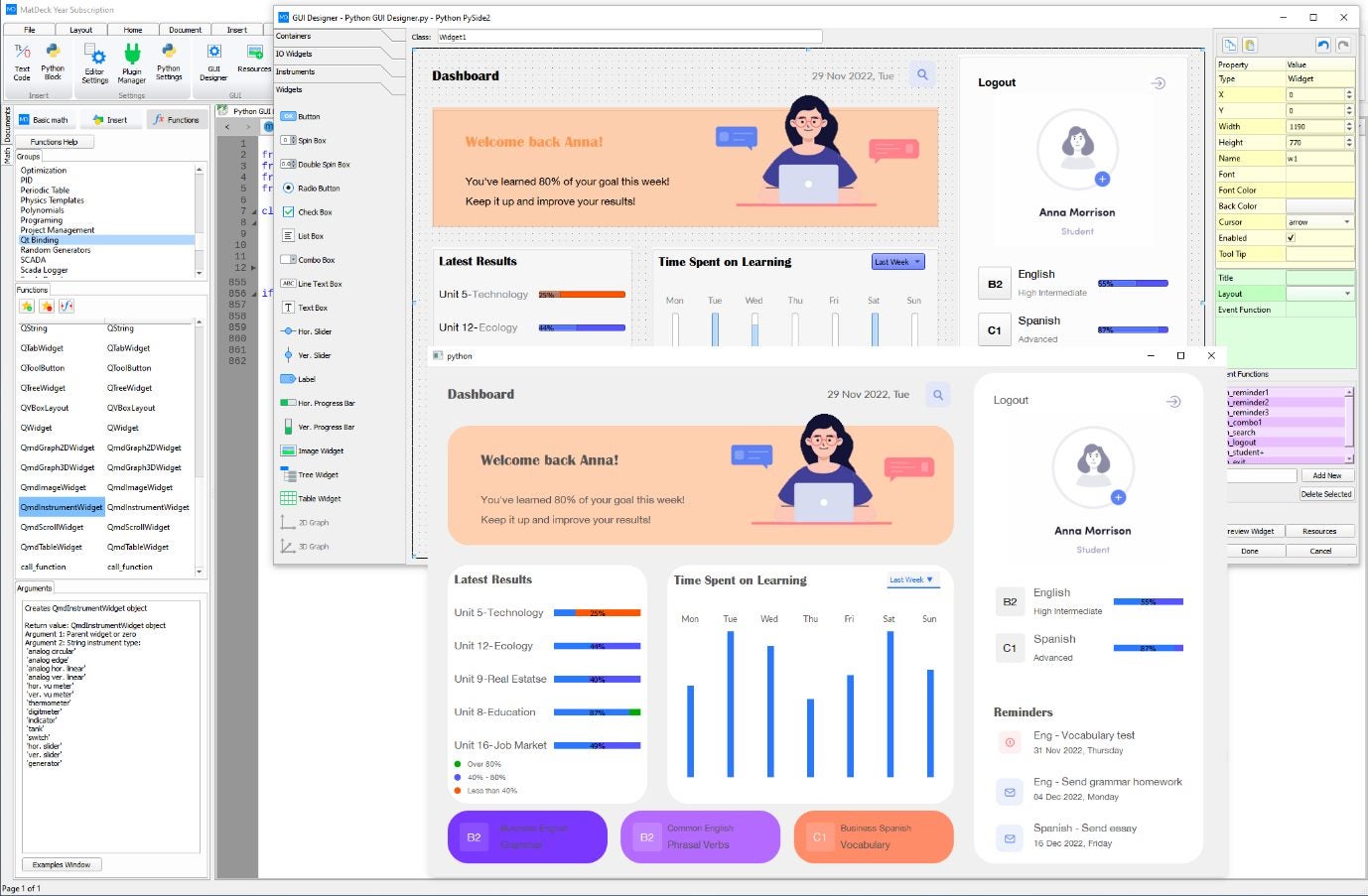1368x896 pixels.
Task: Select the Table Widget tool
Action: tap(311, 498)
